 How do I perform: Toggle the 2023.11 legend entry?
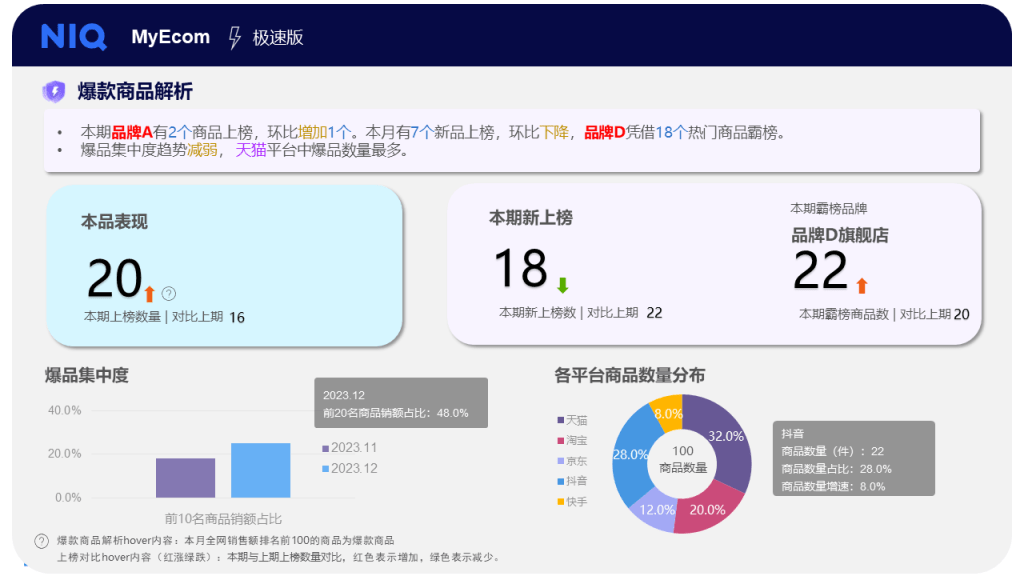(349, 448)
